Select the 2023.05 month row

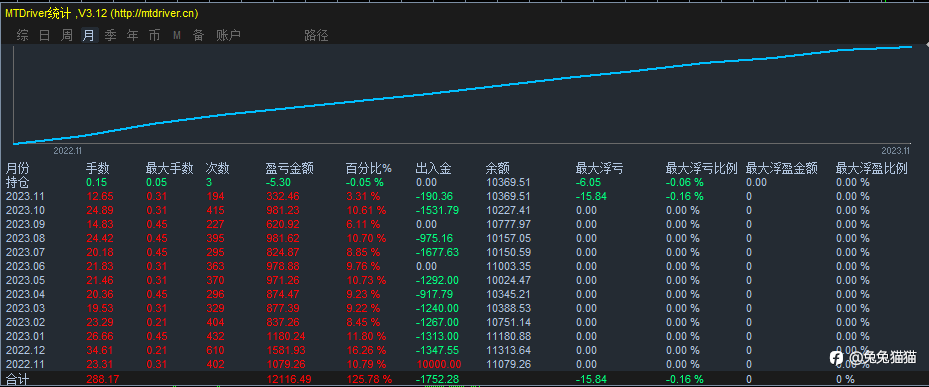tap(464, 280)
